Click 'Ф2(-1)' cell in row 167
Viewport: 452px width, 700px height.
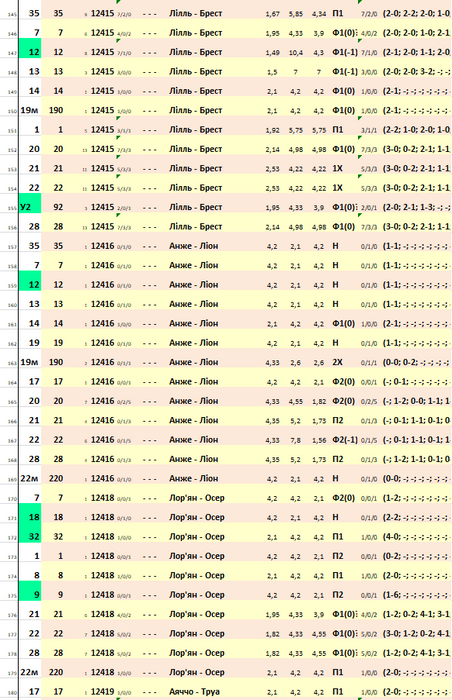[345, 440]
